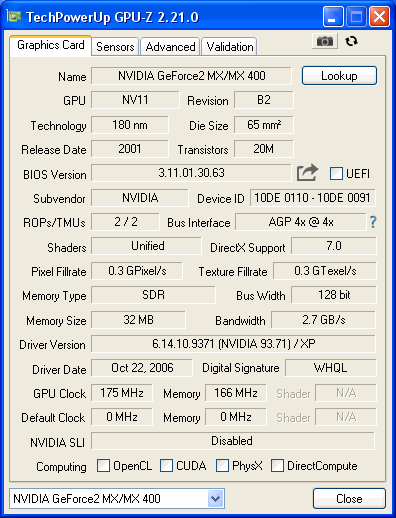Screen dimensions: 396x518
Task: Toggle the OpenCL checkbox
Action: click(x=103, y=466)
